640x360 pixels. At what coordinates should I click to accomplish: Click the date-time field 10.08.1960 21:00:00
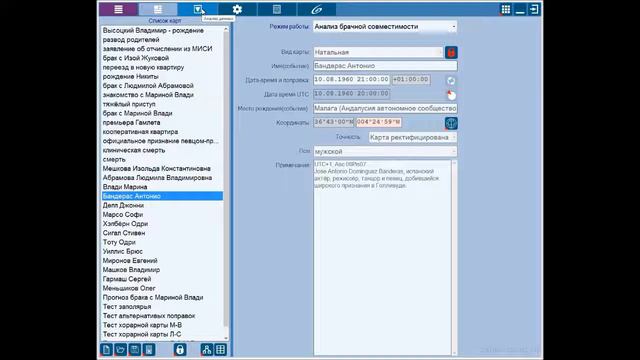tap(351, 80)
